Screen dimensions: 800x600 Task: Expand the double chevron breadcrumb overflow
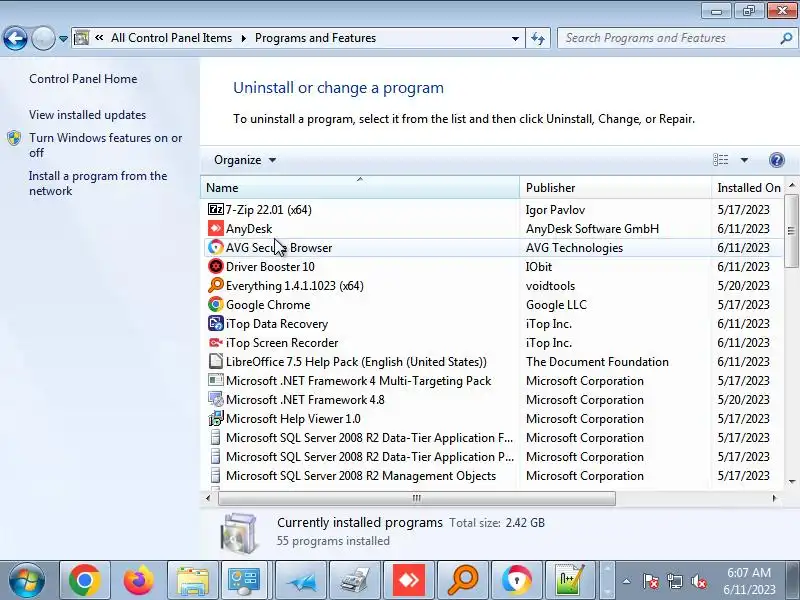(99, 38)
